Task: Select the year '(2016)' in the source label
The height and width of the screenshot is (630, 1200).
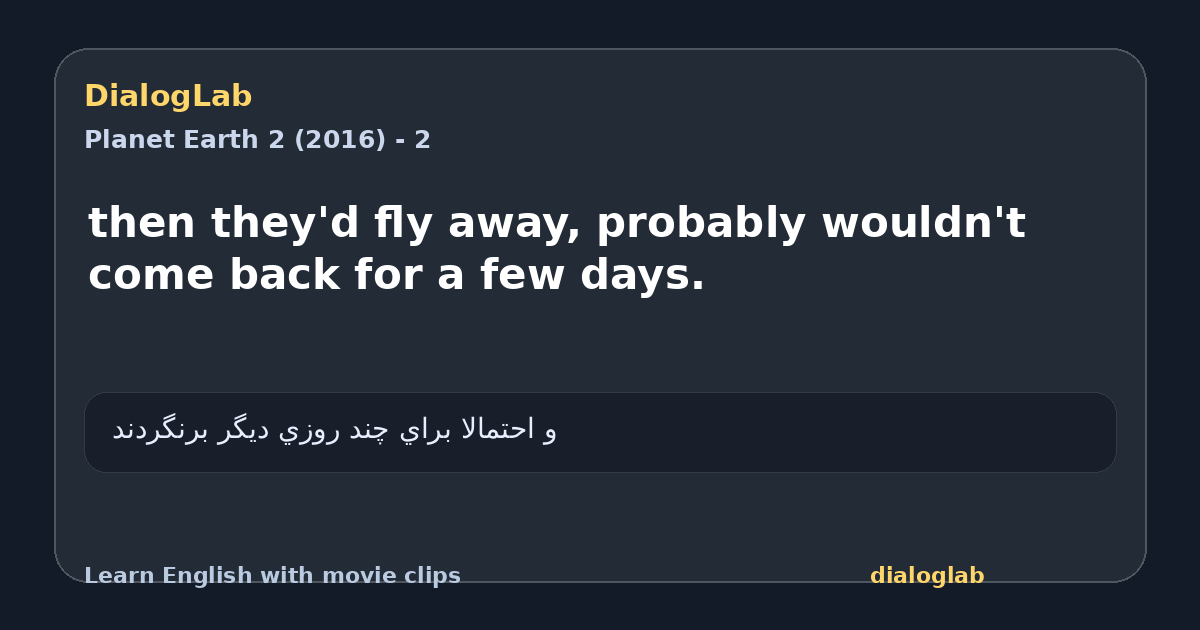Action: click(x=339, y=140)
